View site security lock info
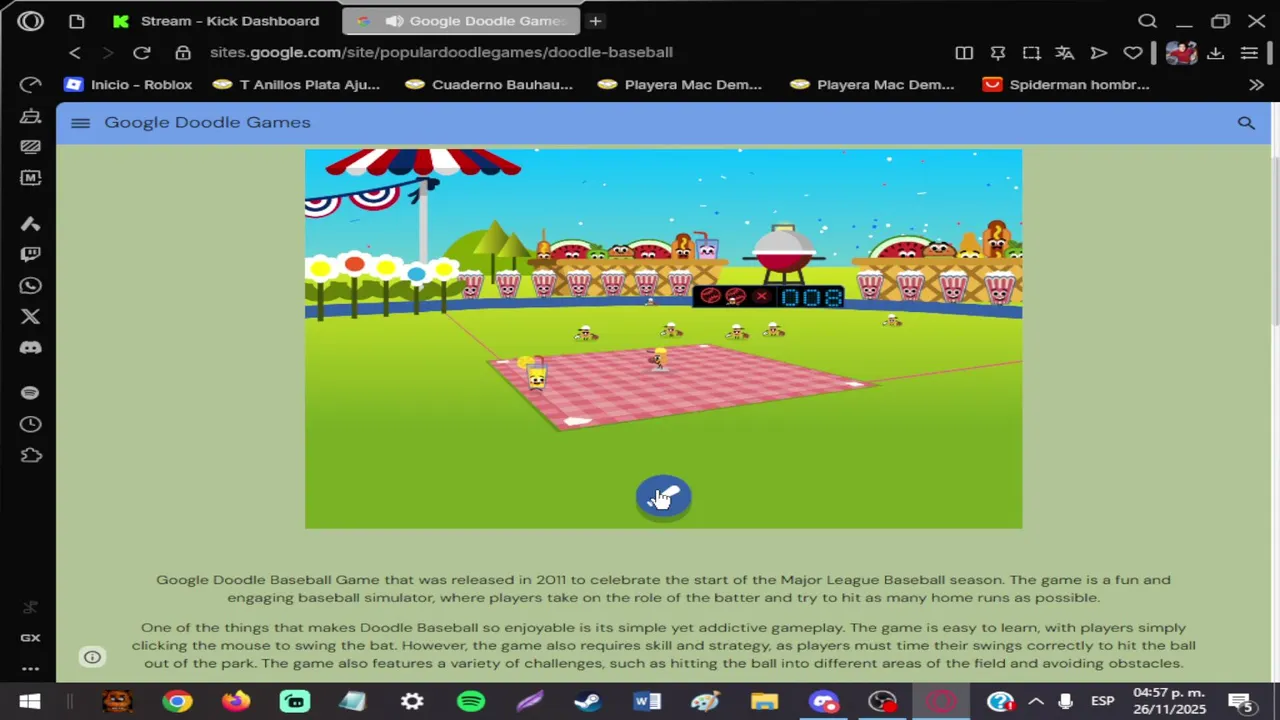 [x=183, y=52]
